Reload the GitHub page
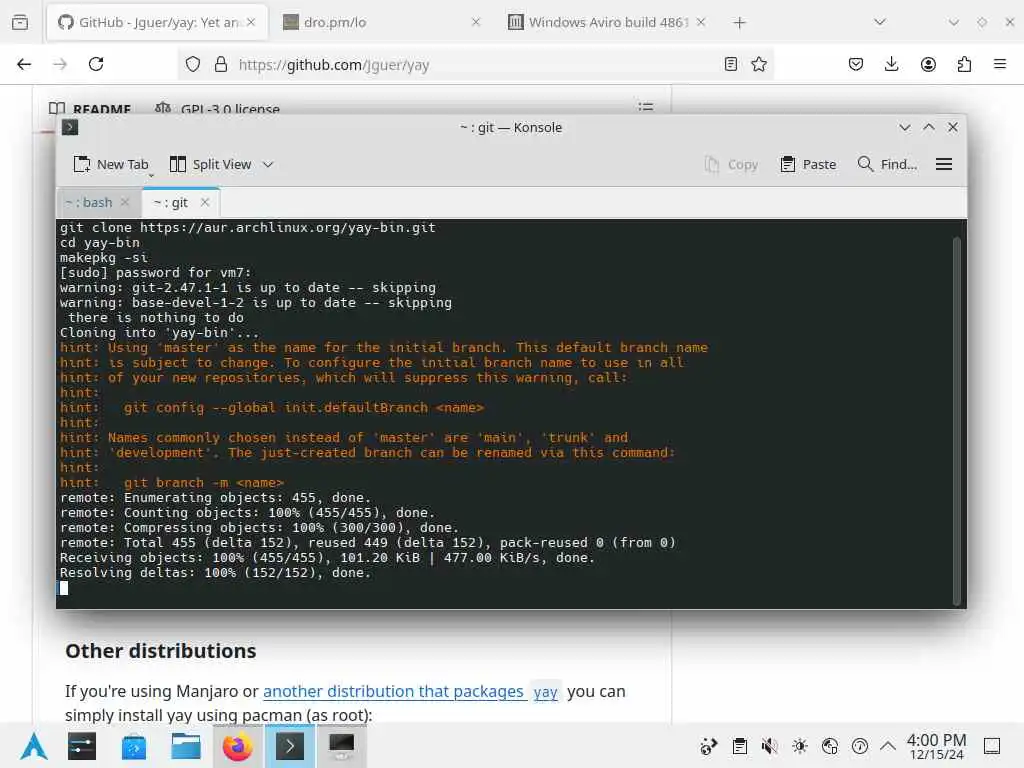Image resolution: width=1024 pixels, height=768 pixels. click(x=96, y=64)
